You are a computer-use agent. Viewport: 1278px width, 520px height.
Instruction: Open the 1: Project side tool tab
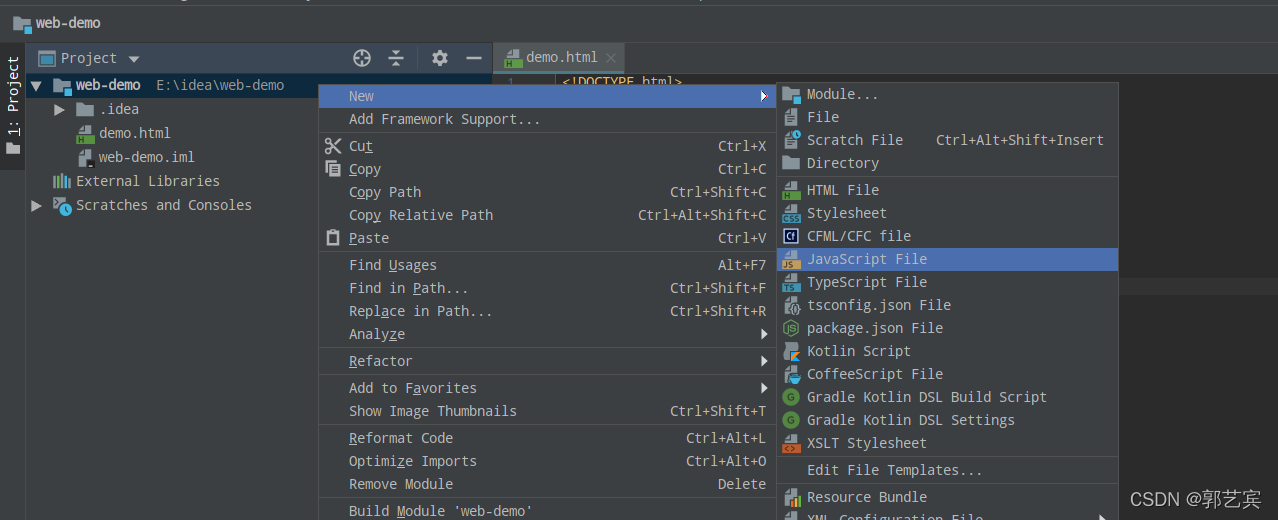(x=12, y=106)
